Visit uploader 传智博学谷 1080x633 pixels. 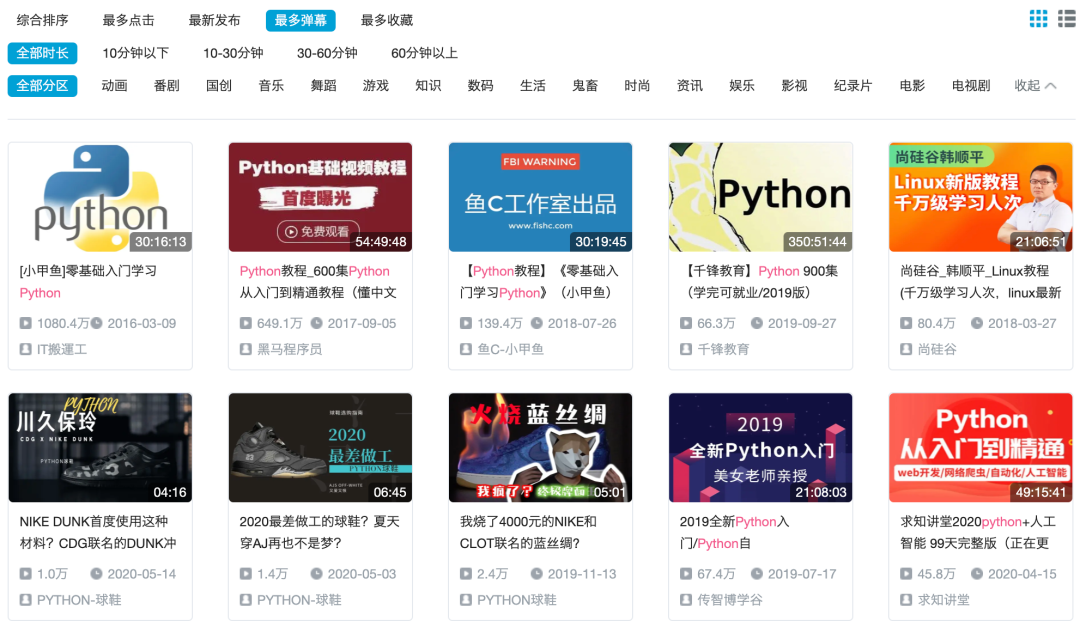pyautogui.click(x=730, y=600)
